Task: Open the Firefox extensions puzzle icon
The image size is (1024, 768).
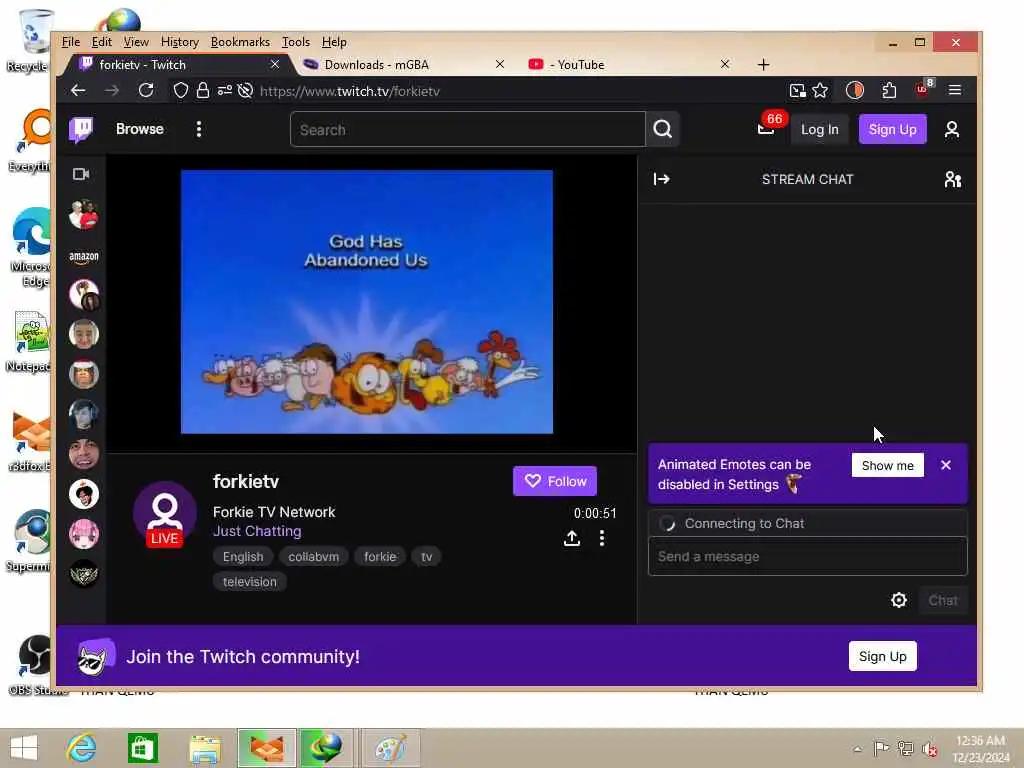Action: tap(889, 91)
